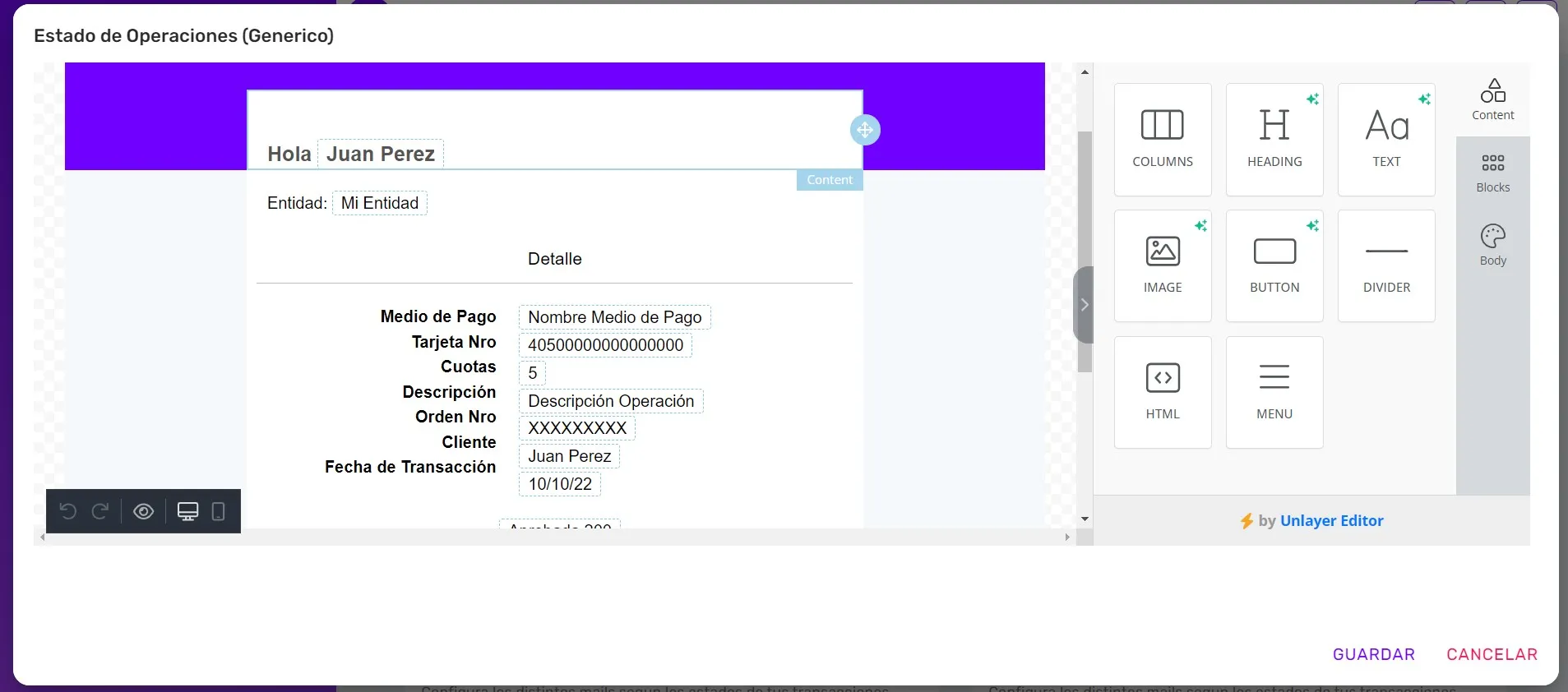Insert a Divider content block
This screenshot has height=692, width=1568.
[1386, 265]
